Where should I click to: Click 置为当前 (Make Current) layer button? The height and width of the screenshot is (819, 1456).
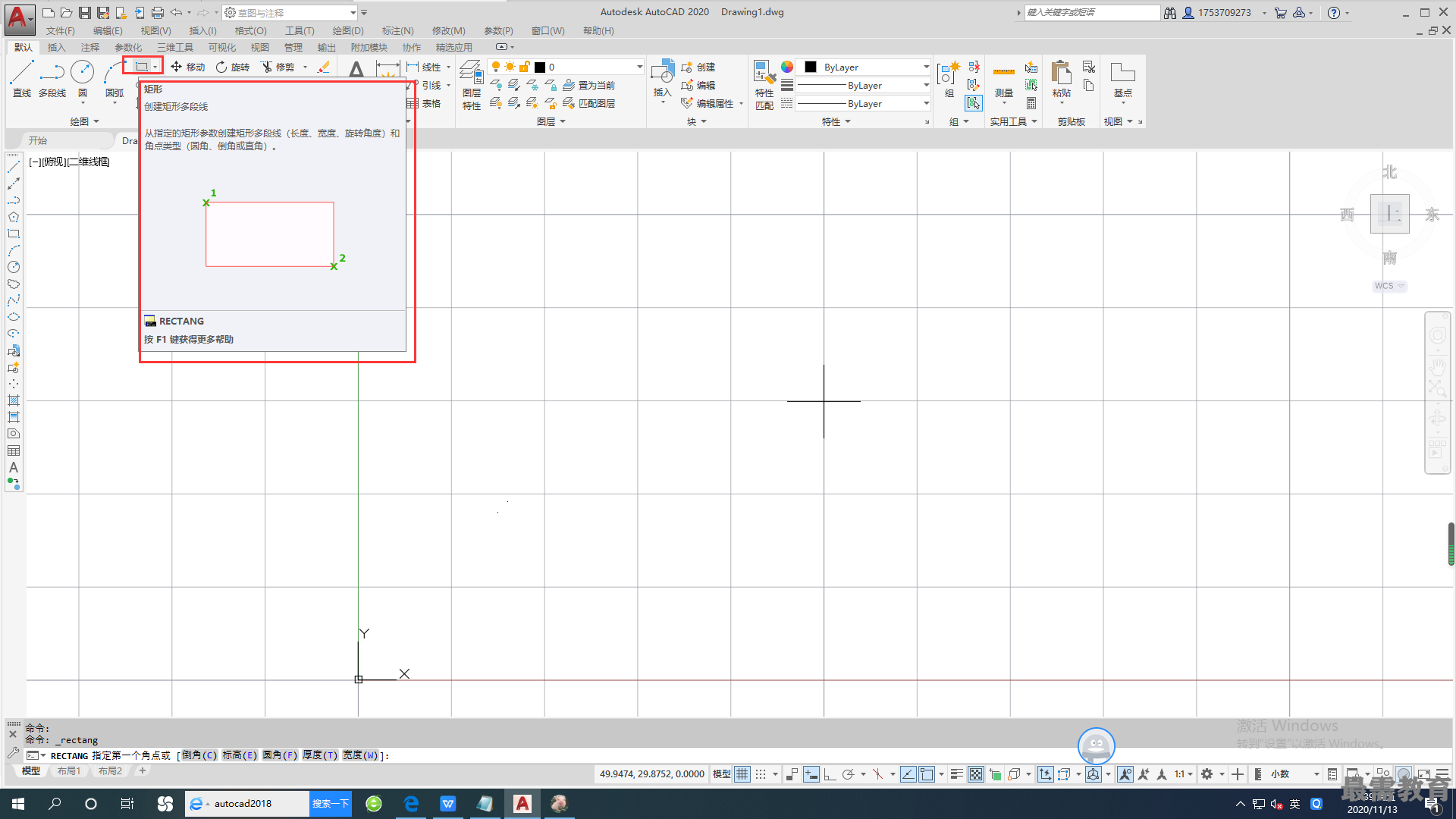tap(589, 85)
